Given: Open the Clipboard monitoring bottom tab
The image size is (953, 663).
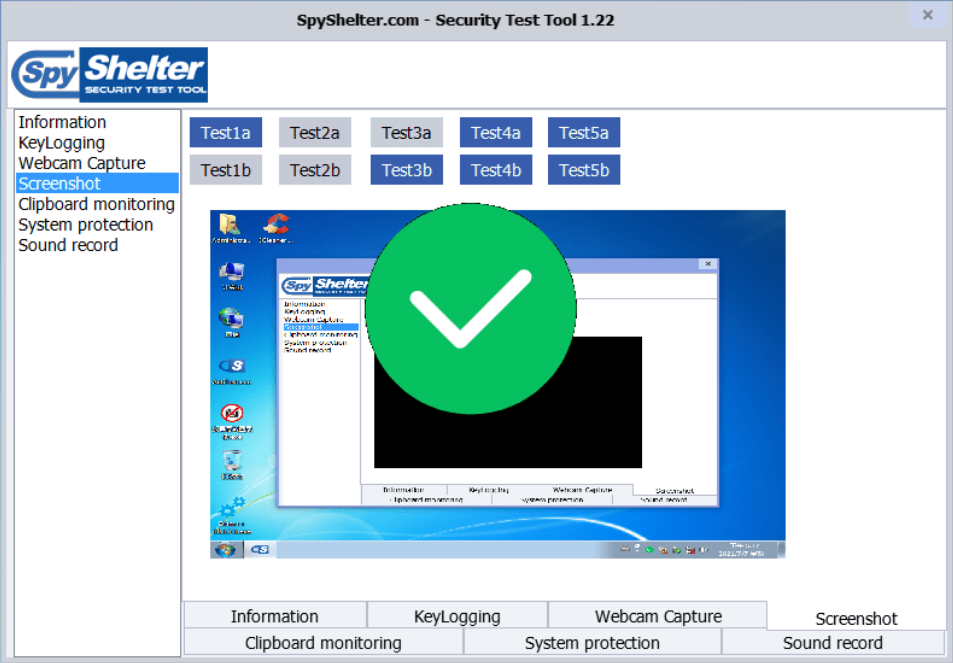Looking at the screenshot, I should click(323, 643).
